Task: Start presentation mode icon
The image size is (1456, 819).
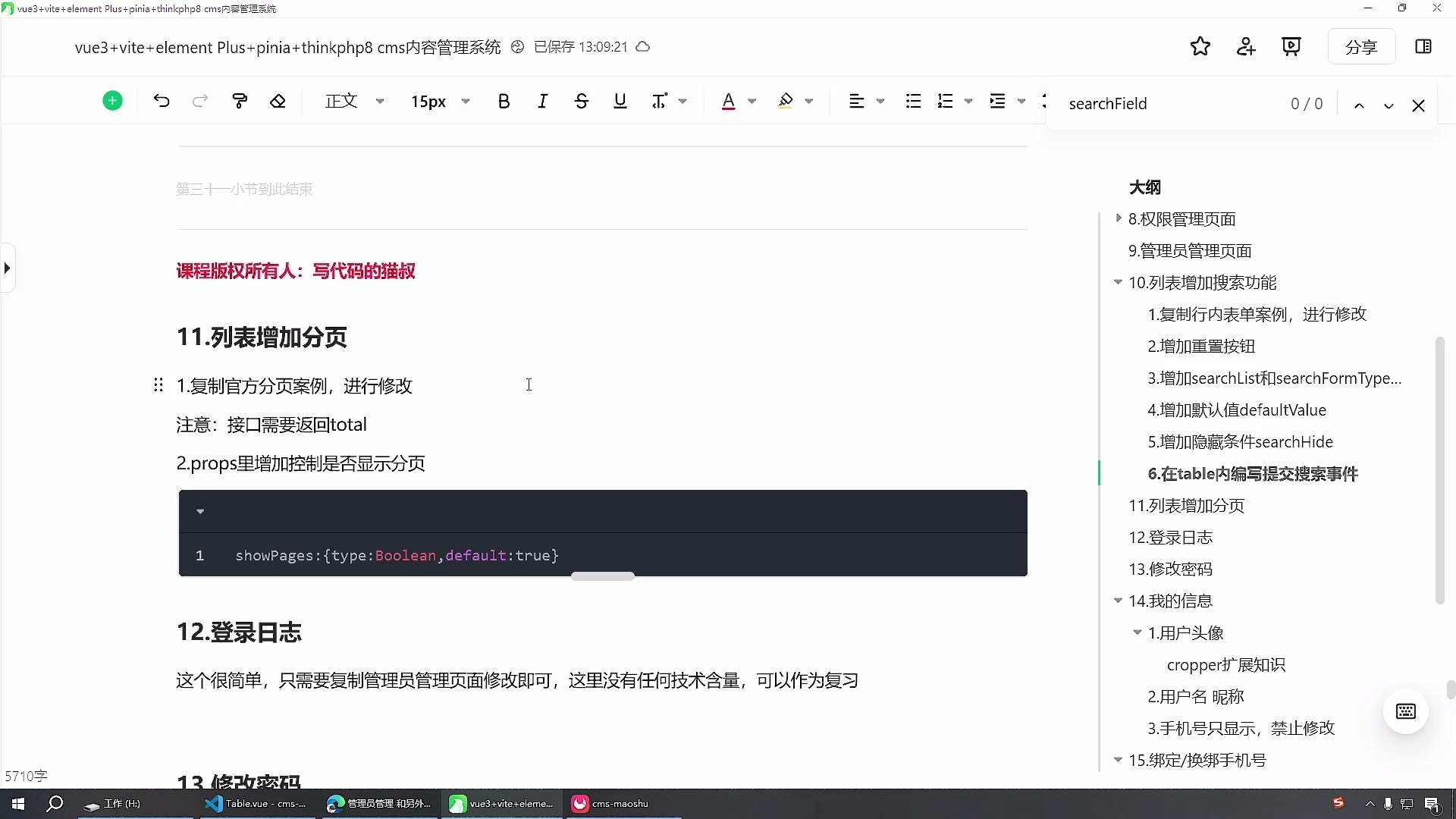Action: point(1291,47)
